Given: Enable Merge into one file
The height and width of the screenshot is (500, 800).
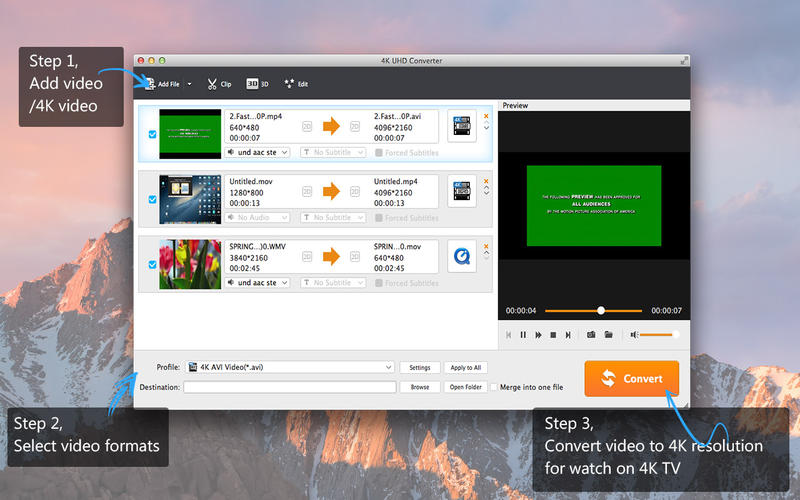Looking at the screenshot, I should pyautogui.click(x=493, y=387).
